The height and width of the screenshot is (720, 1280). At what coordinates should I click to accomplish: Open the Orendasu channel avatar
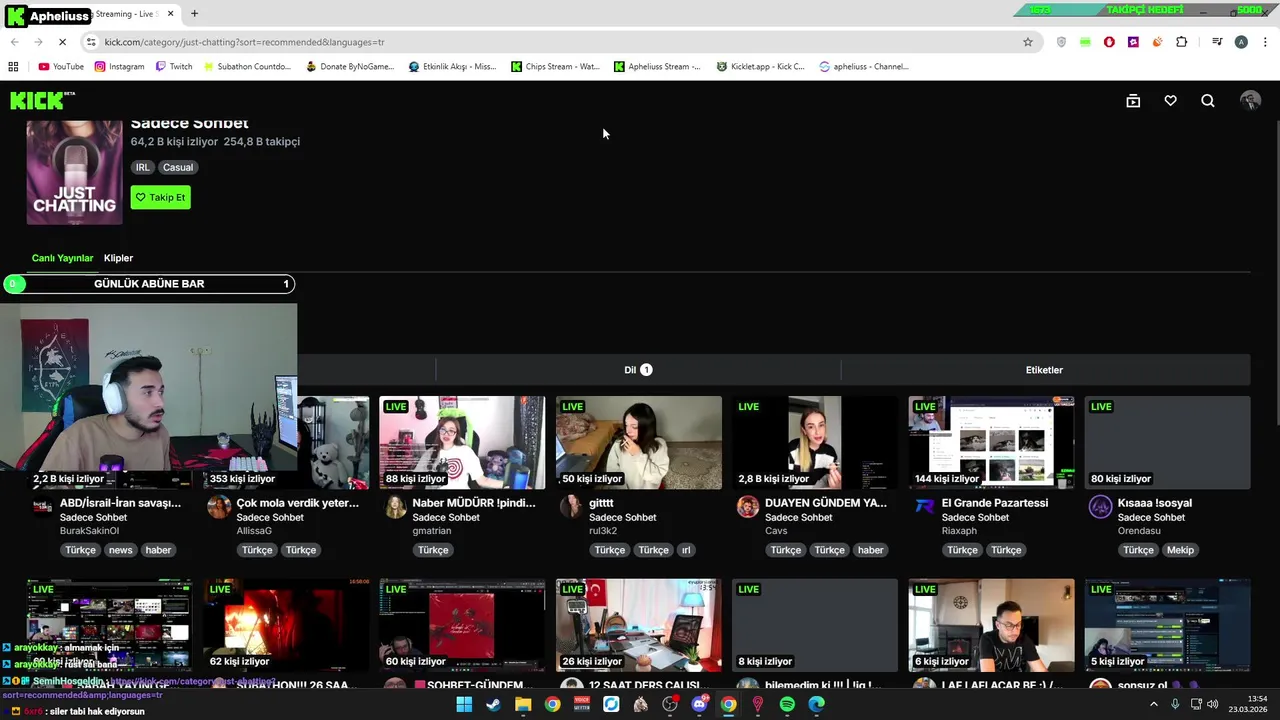(1100, 507)
